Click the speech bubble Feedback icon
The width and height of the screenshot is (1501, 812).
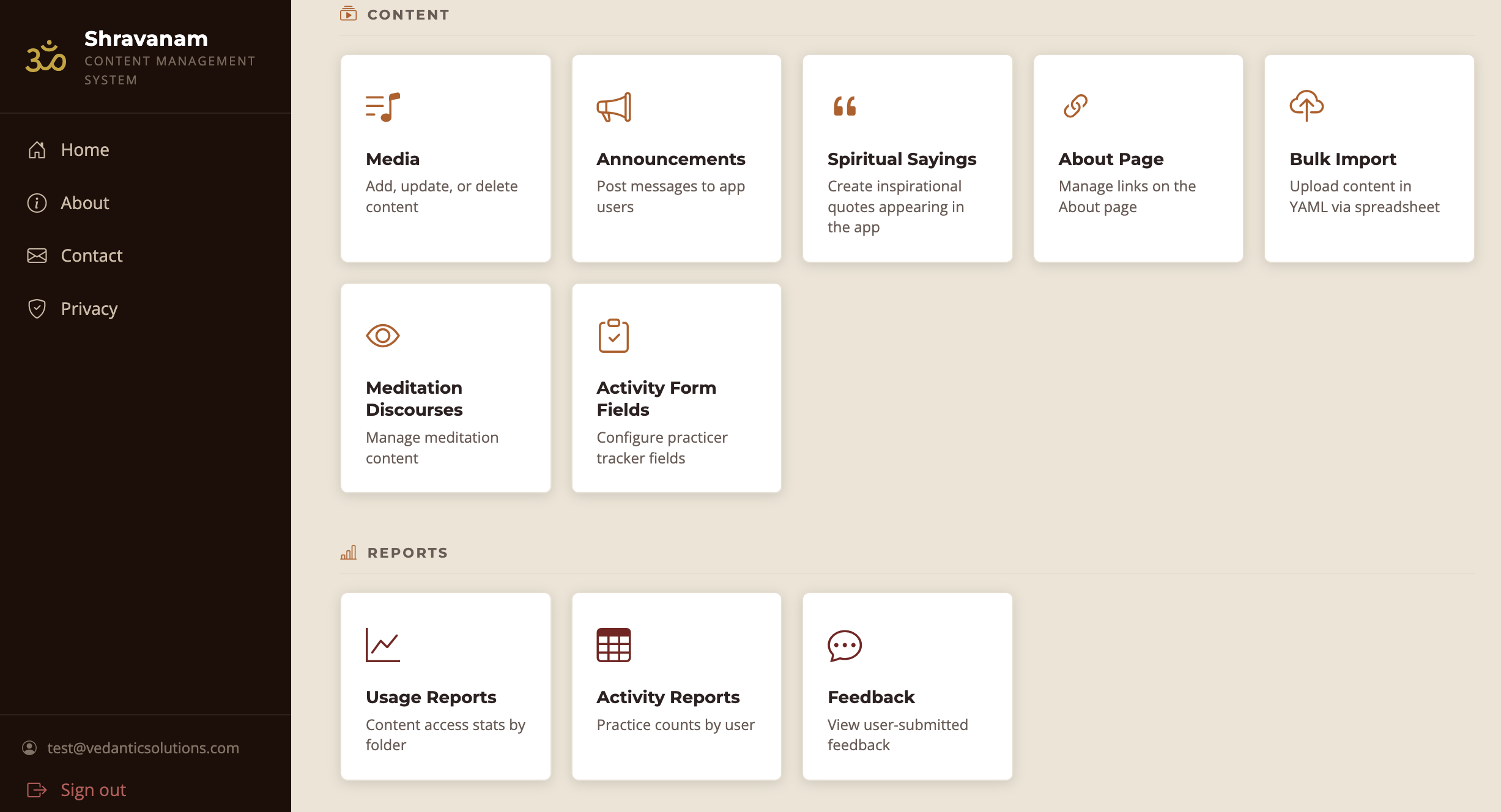coord(844,644)
